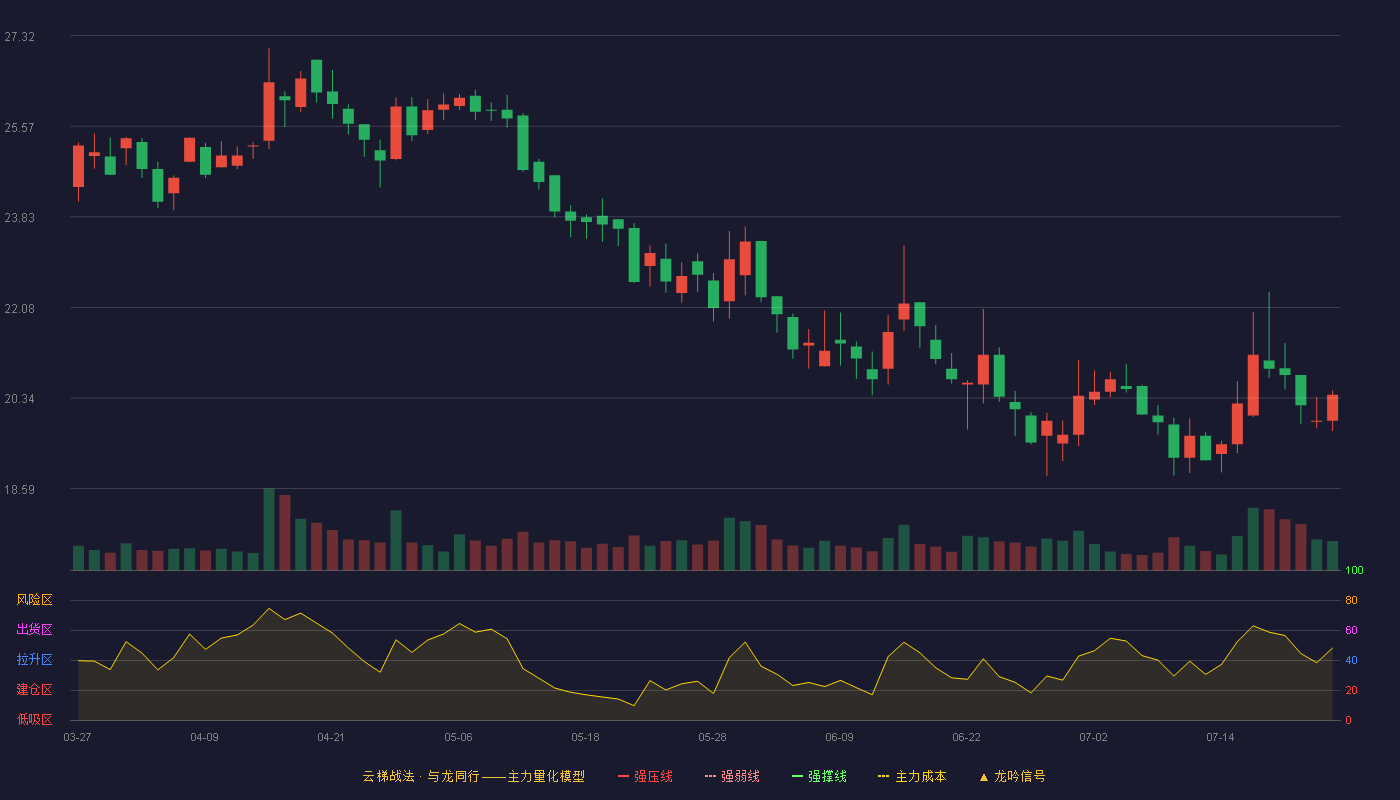The width and height of the screenshot is (1400, 800).
Task: Toggle the 主力成本 legend series
Action: 912,776
